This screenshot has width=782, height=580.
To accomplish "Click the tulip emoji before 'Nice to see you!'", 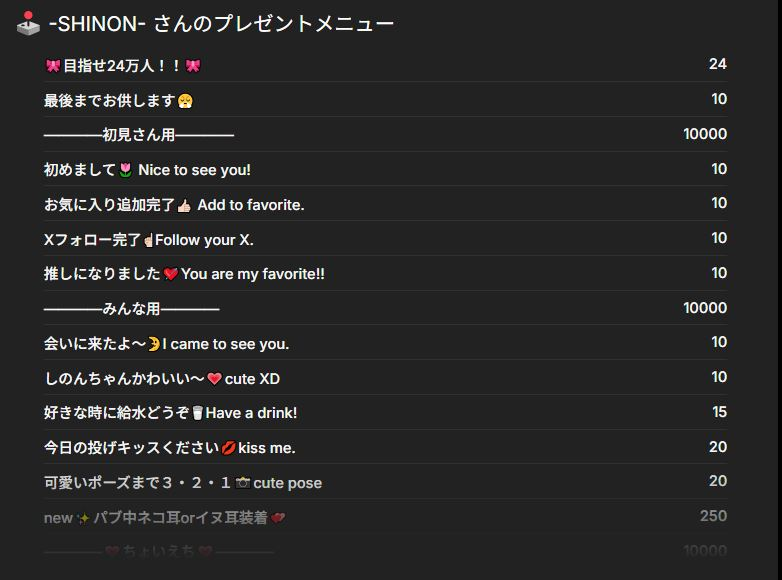I will 126,170.
